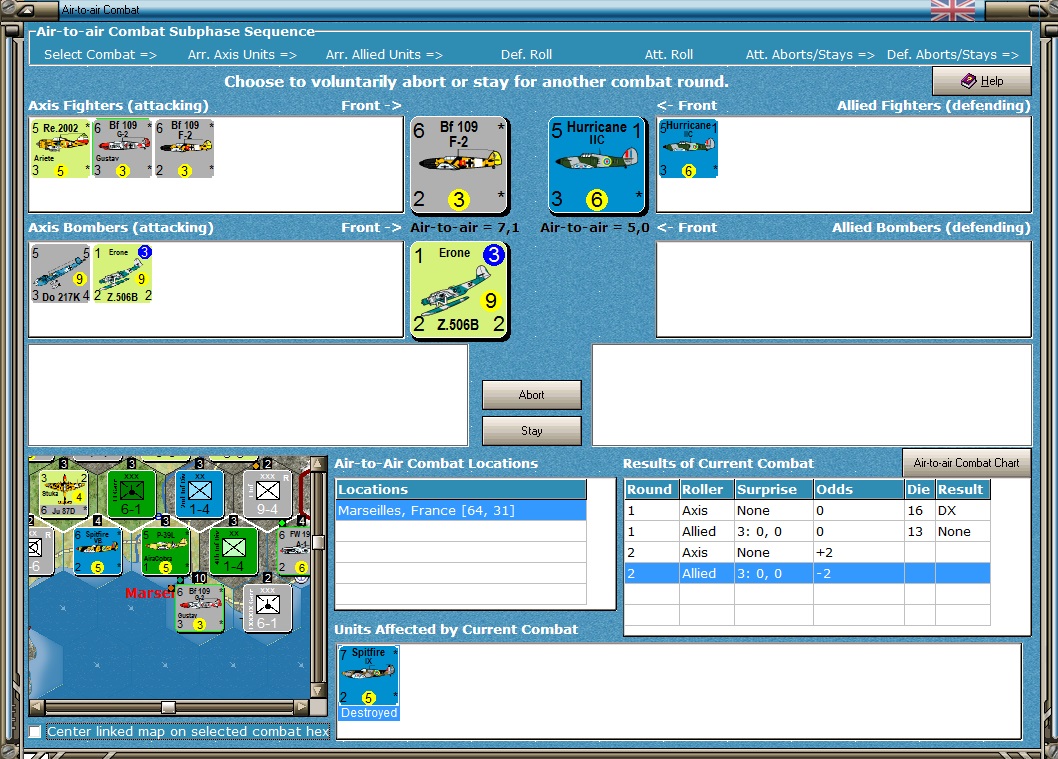Select the large Hurricane IIC front fighter
This screenshot has width=1058, height=759.
(597, 165)
